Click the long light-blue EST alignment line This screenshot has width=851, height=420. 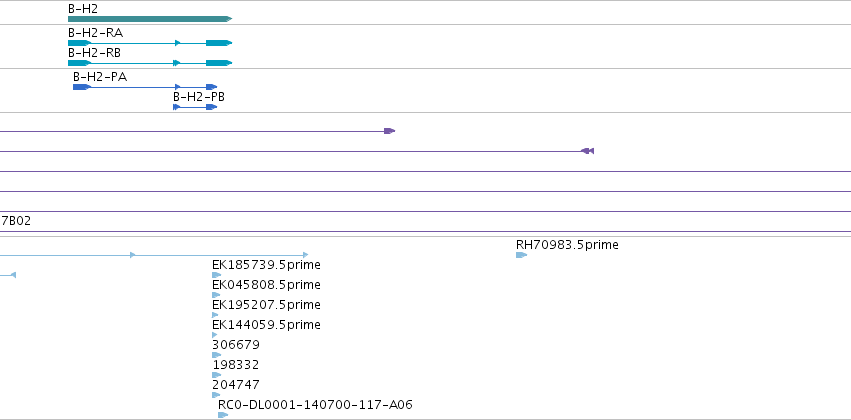(154, 255)
